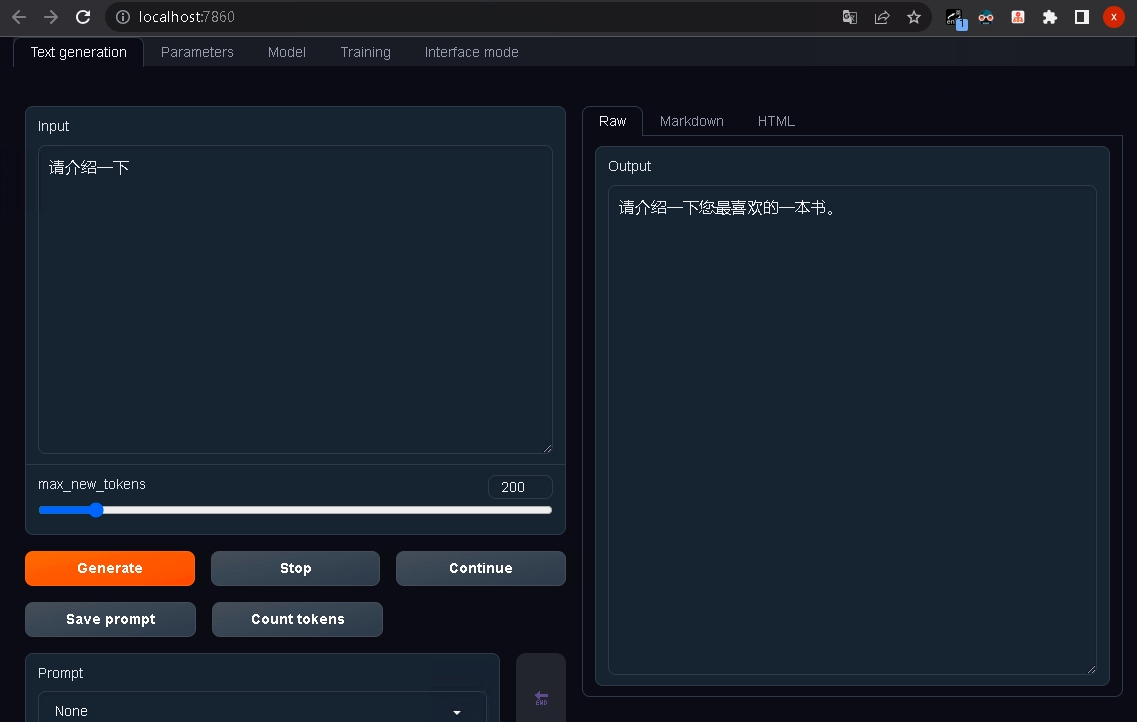Open the Model tab

pos(287,52)
